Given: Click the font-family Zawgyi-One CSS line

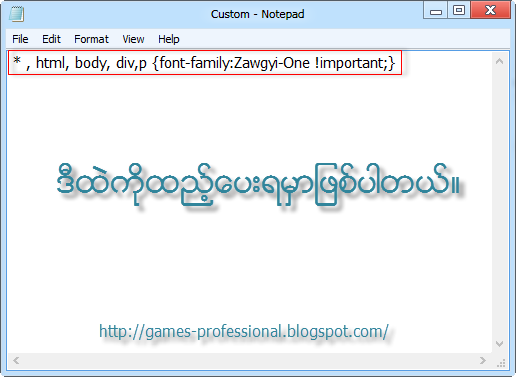Looking at the screenshot, I should point(204,63).
